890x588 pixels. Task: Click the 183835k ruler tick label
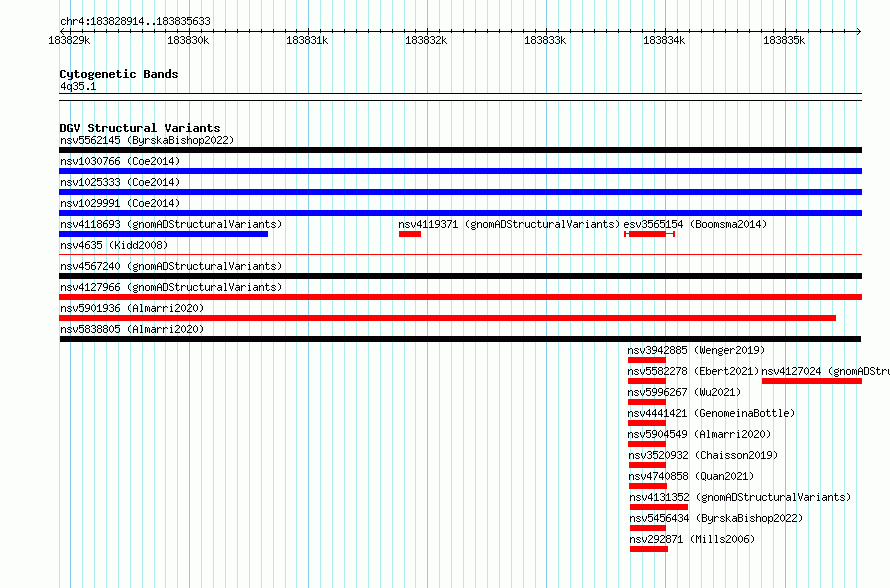pos(784,41)
